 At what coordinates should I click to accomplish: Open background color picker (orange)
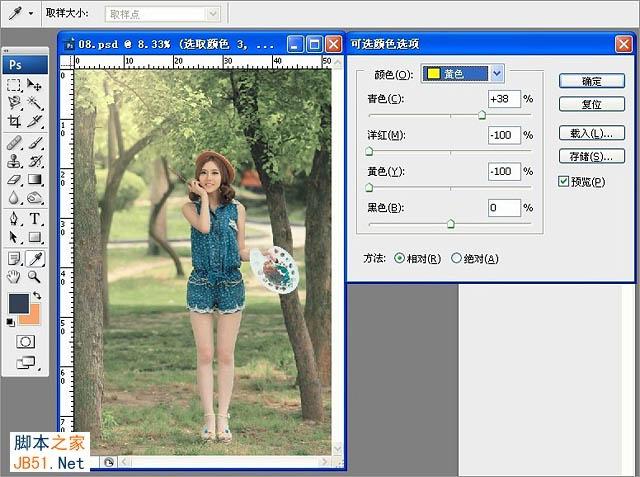click(x=33, y=317)
